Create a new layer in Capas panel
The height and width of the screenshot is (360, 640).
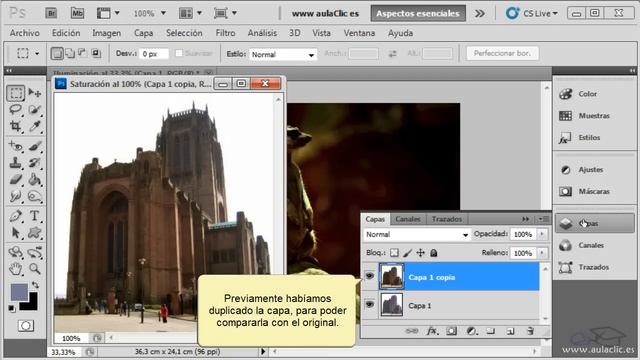510,331
